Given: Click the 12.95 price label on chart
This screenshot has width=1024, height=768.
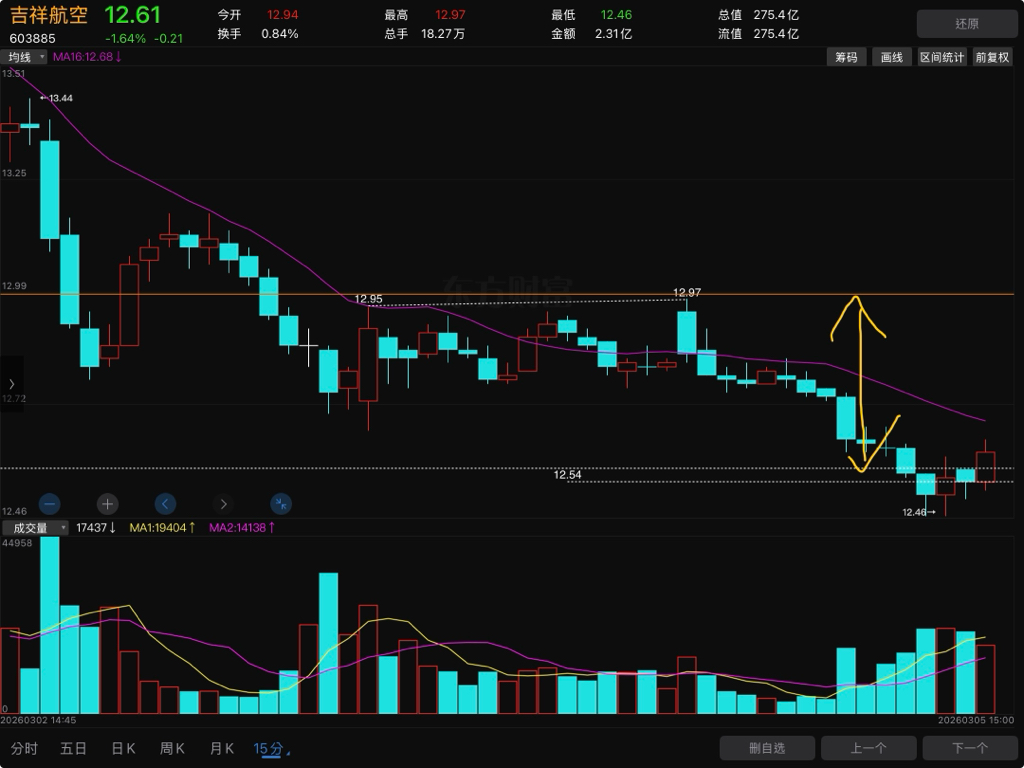Looking at the screenshot, I should (368, 299).
